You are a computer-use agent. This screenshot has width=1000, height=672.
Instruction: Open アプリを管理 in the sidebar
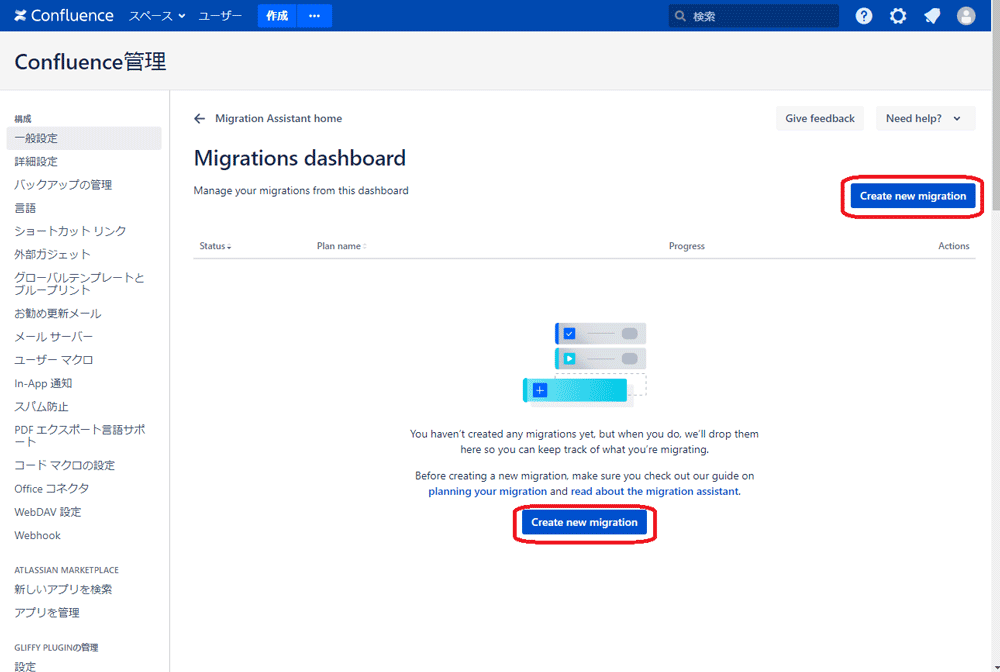pos(47,613)
